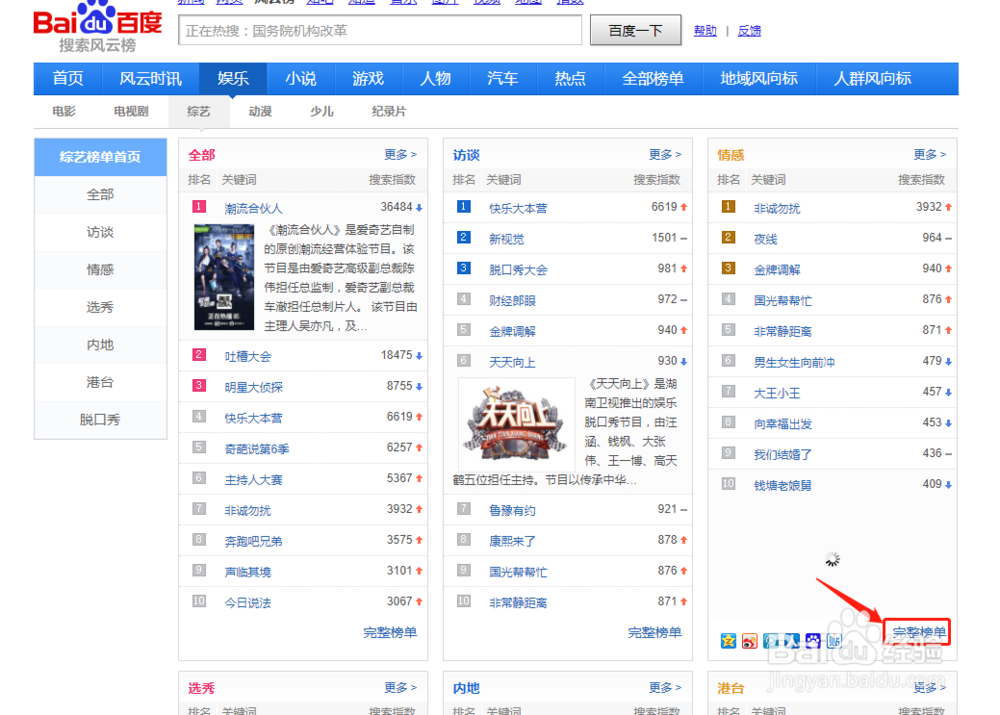
Task: Open 完整榜单 in the 全部 panel
Action: (390, 633)
